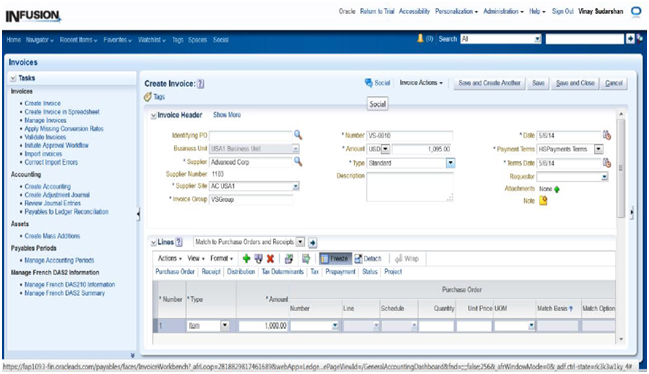Click the Tags icon below Create Invoice

(148, 97)
